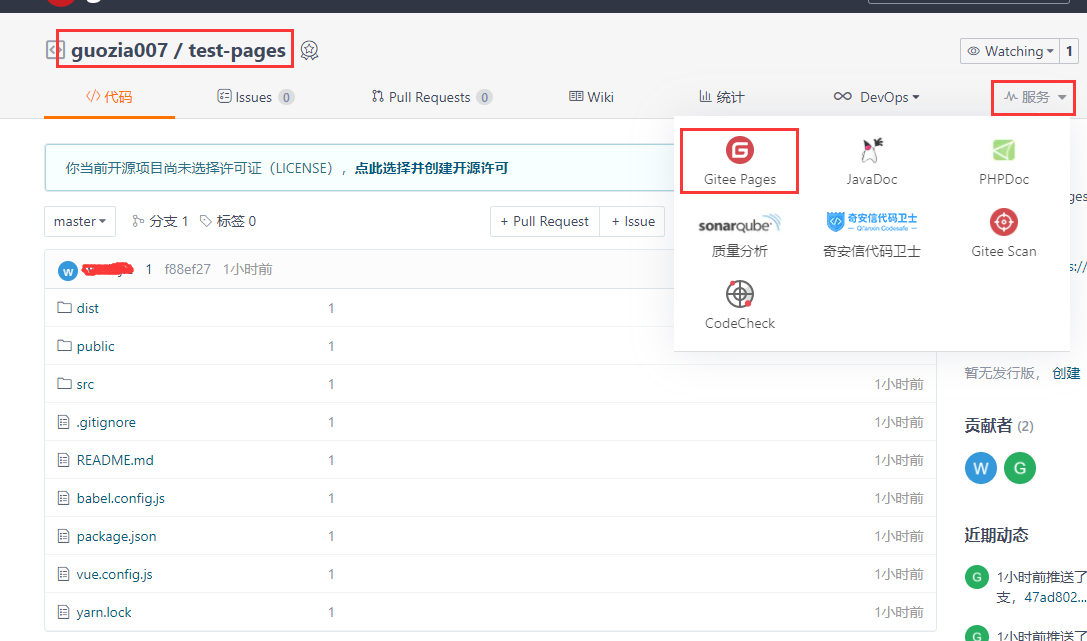
Task: Open the green G contributor avatar
Action: pos(1020,468)
